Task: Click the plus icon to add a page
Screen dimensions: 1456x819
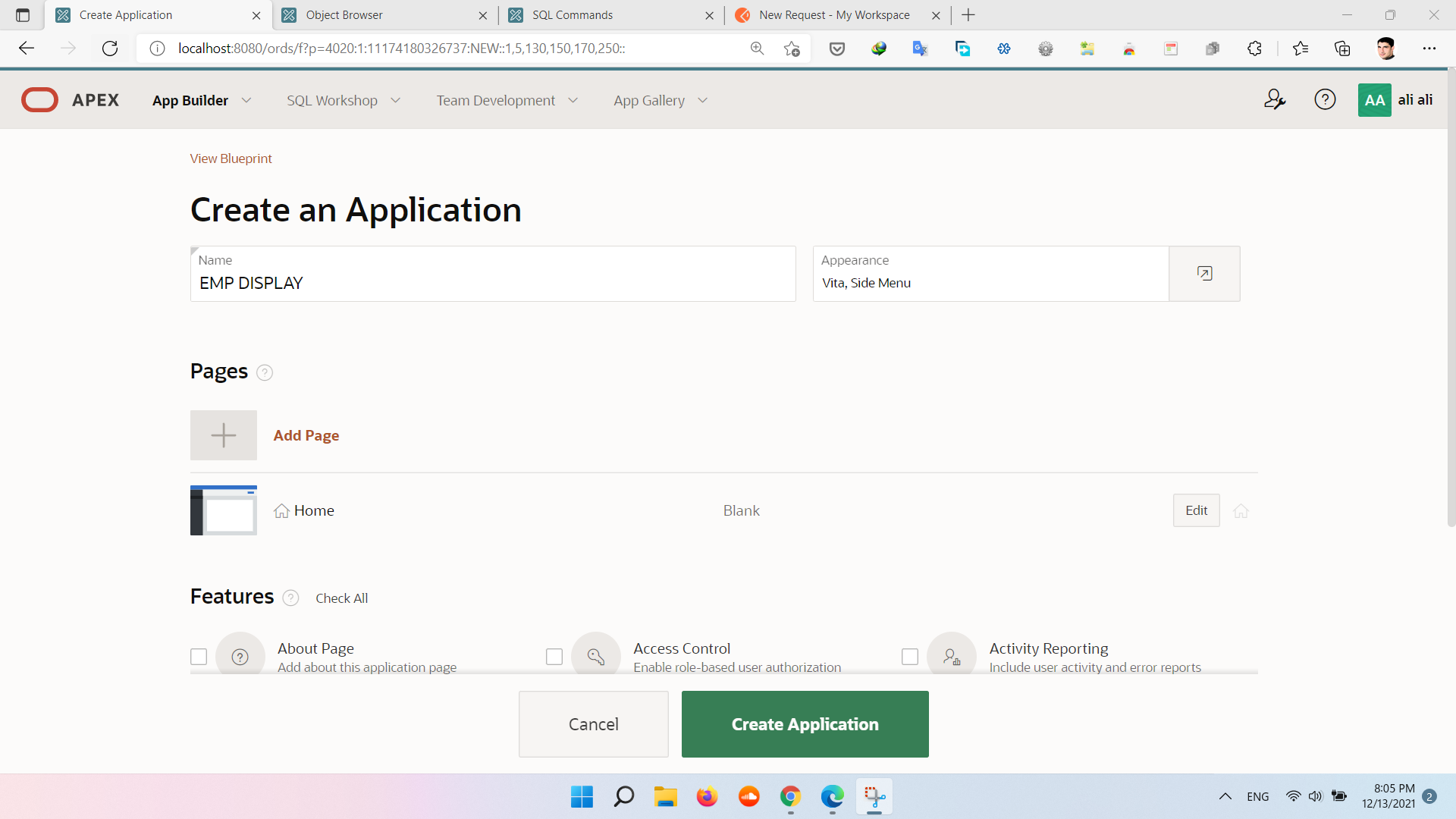Action: pyautogui.click(x=223, y=435)
